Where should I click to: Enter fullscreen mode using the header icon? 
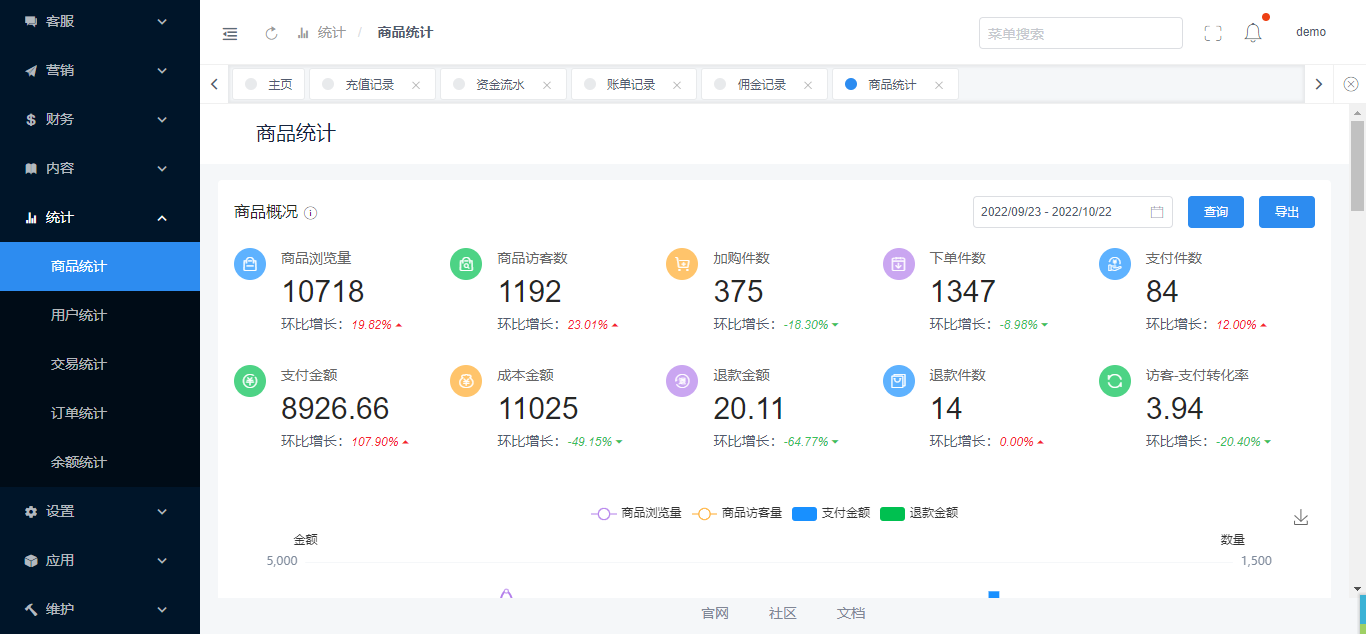click(x=1213, y=33)
